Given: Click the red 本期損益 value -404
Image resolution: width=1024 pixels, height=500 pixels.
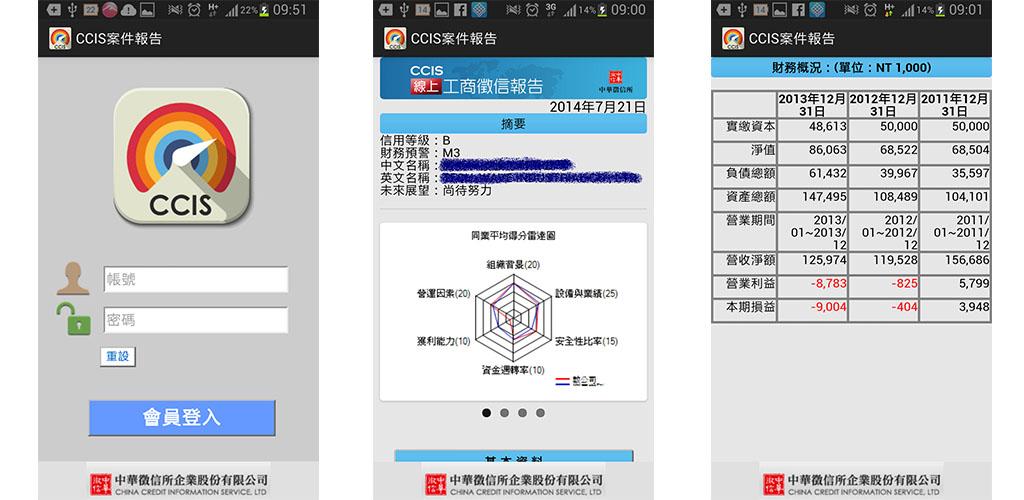Looking at the screenshot, I should (x=904, y=307).
